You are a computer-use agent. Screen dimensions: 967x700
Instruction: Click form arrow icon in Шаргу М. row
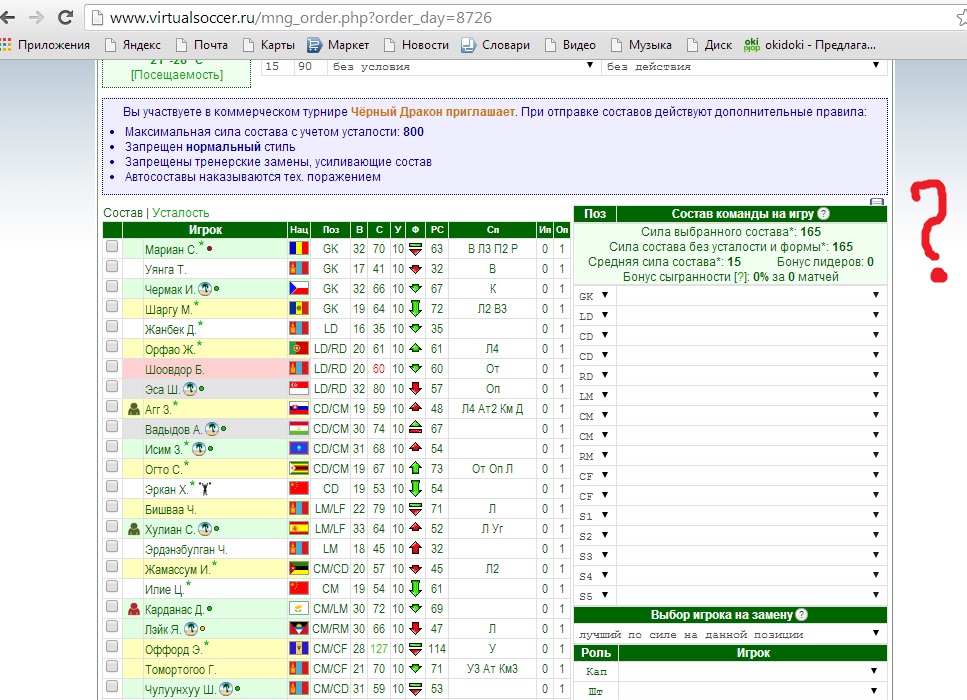416,308
